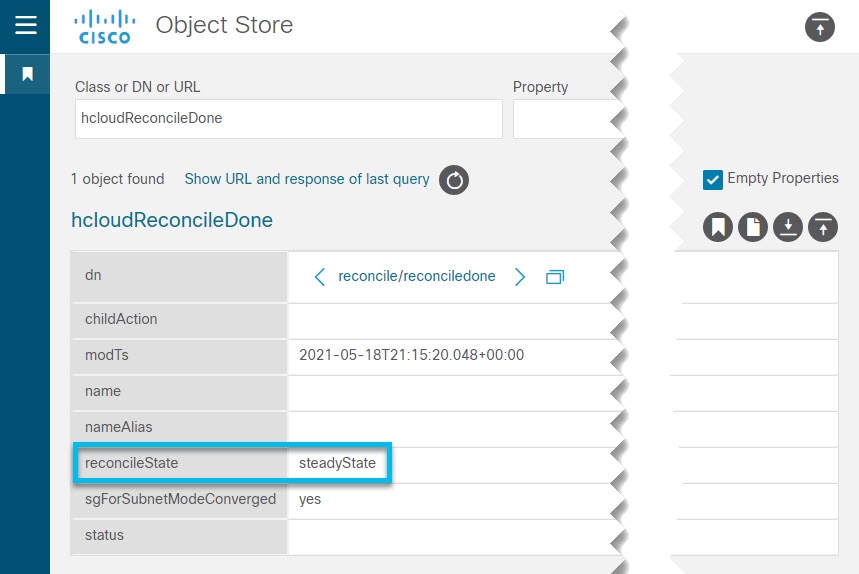Open the reconcile/reconciledone dn link
The width and height of the screenshot is (859, 574).
417,276
